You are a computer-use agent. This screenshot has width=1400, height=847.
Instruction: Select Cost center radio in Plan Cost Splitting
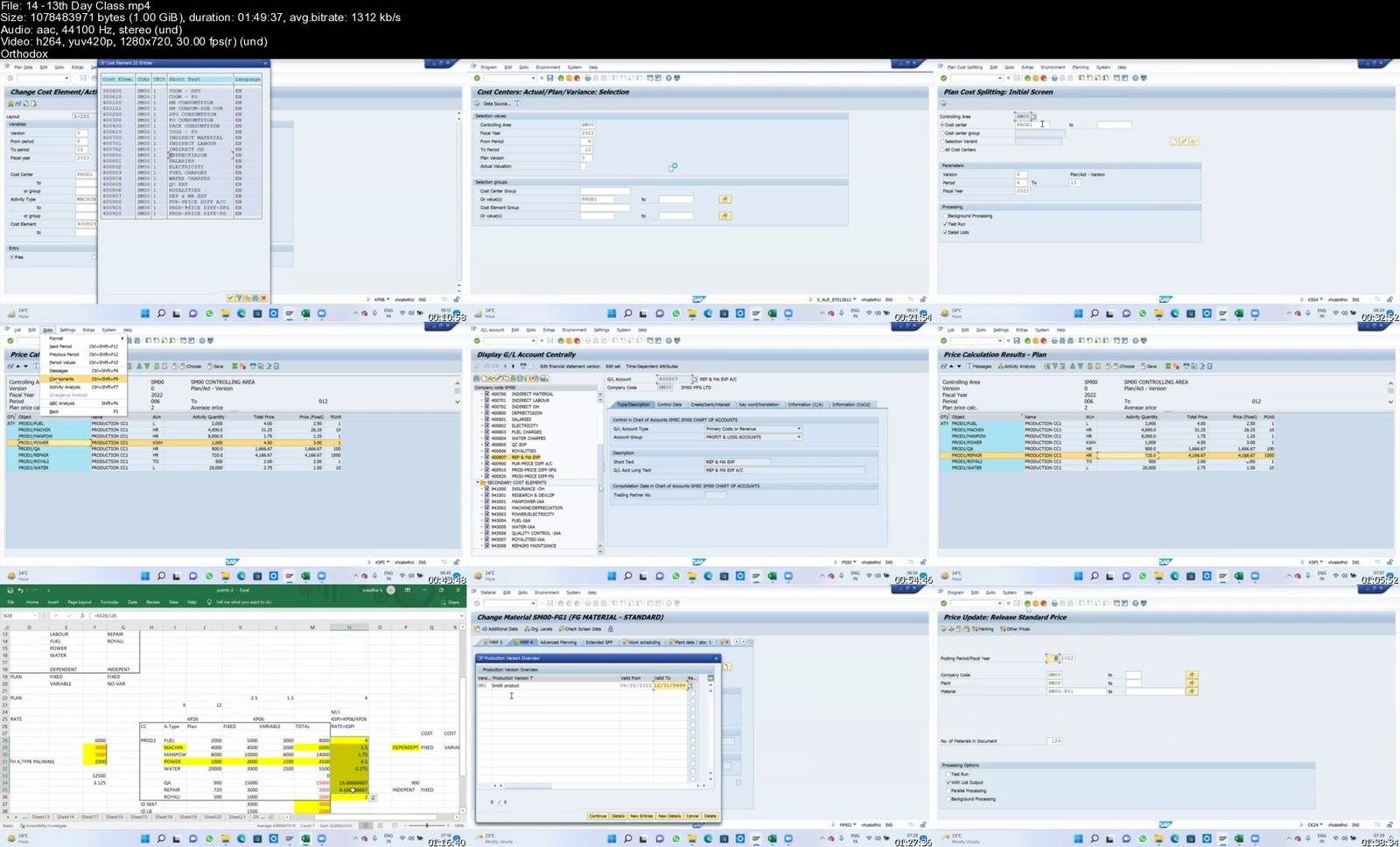tap(942, 125)
